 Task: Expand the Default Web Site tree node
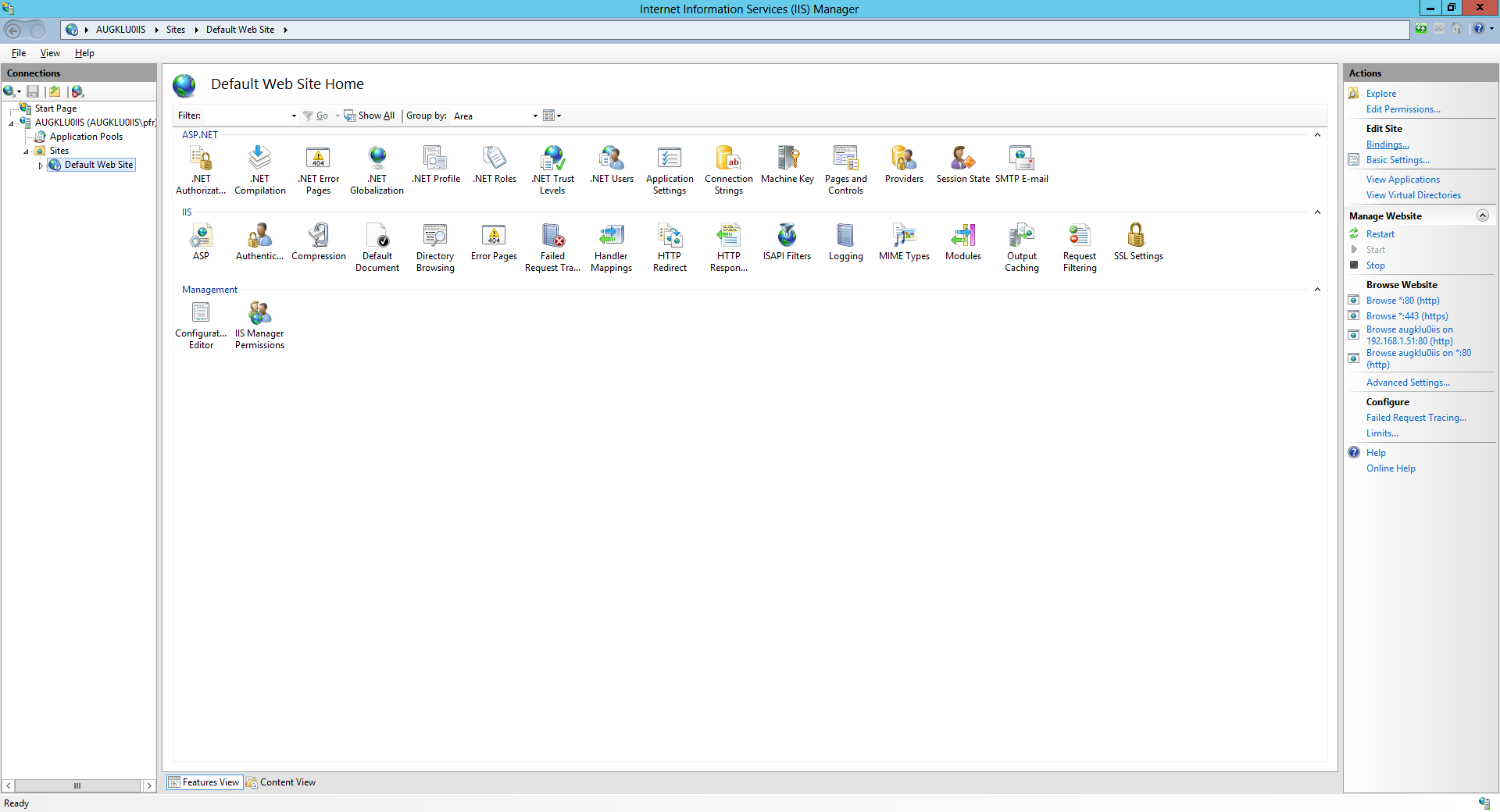(41, 166)
